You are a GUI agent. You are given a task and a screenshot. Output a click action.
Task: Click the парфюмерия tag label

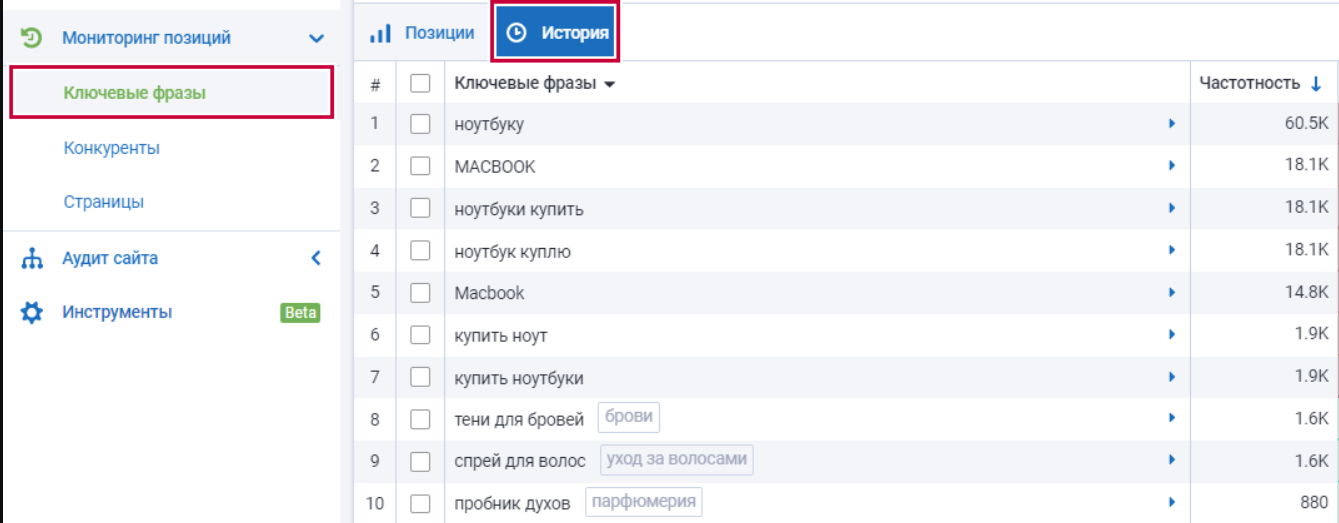click(x=643, y=501)
